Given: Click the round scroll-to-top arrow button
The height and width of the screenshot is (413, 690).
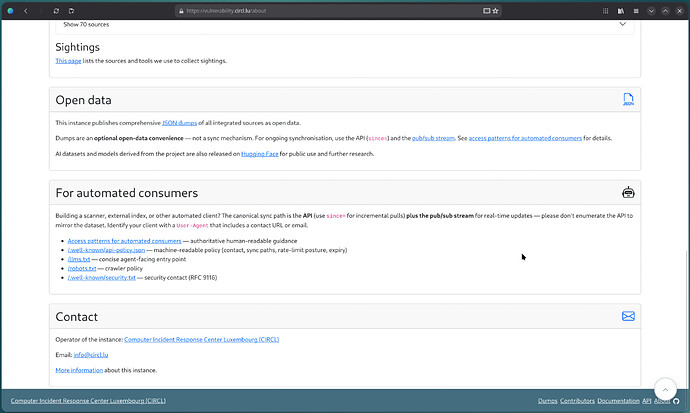Looking at the screenshot, I should click(665, 389).
